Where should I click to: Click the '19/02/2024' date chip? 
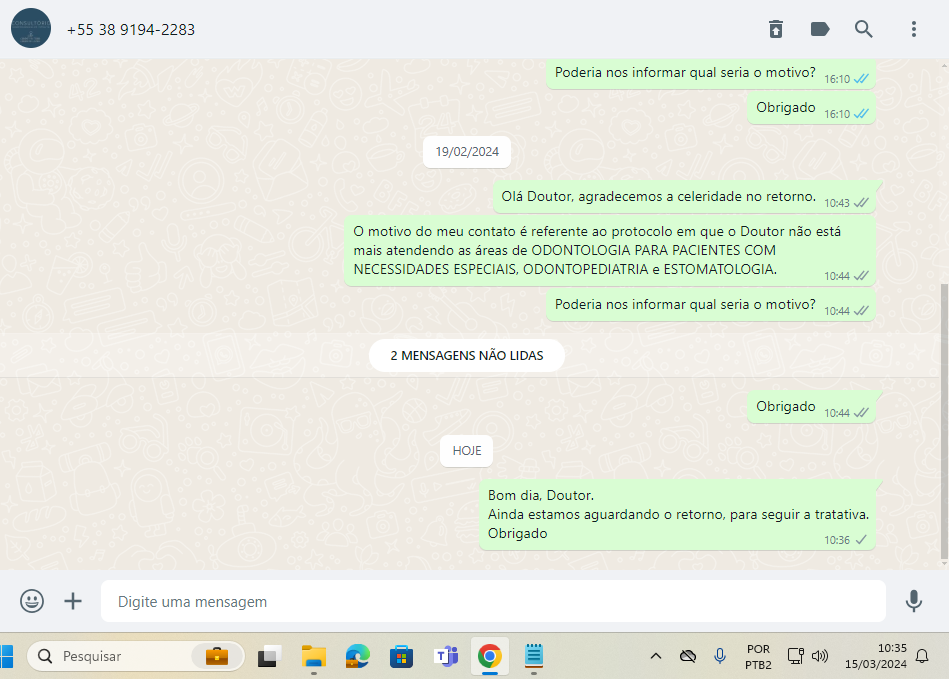(x=467, y=152)
